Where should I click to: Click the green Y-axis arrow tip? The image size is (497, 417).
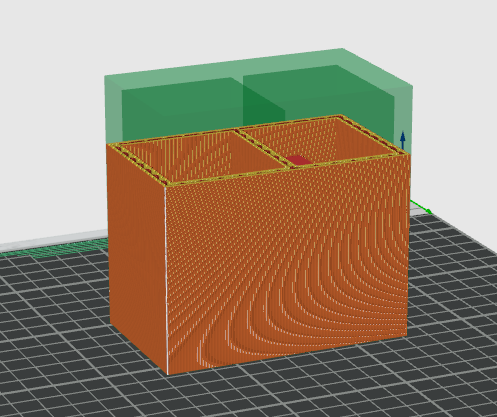point(428,211)
